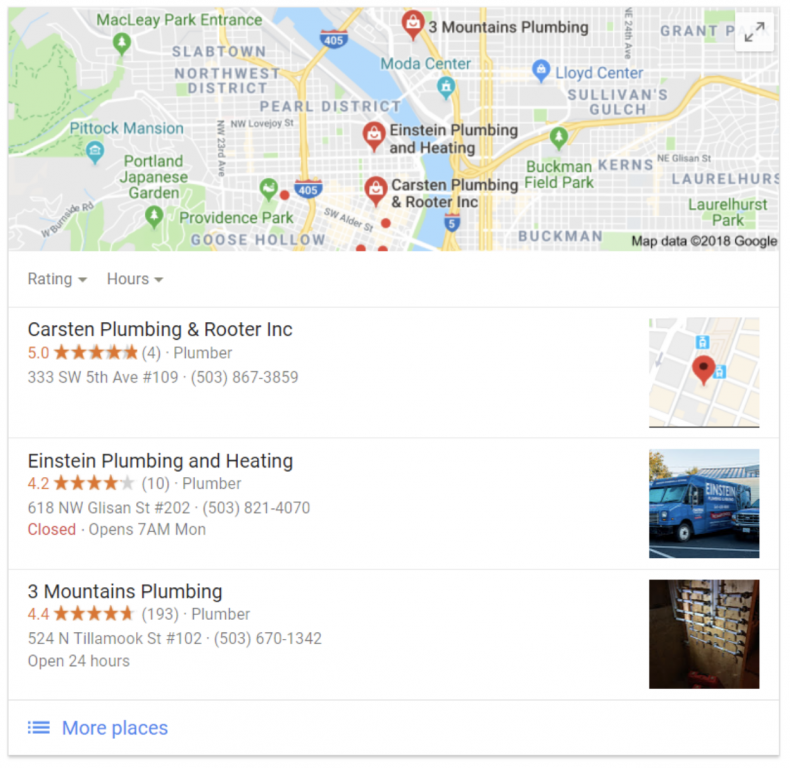Open the Hours filter dropdown
This screenshot has width=790, height=768.
135,279
